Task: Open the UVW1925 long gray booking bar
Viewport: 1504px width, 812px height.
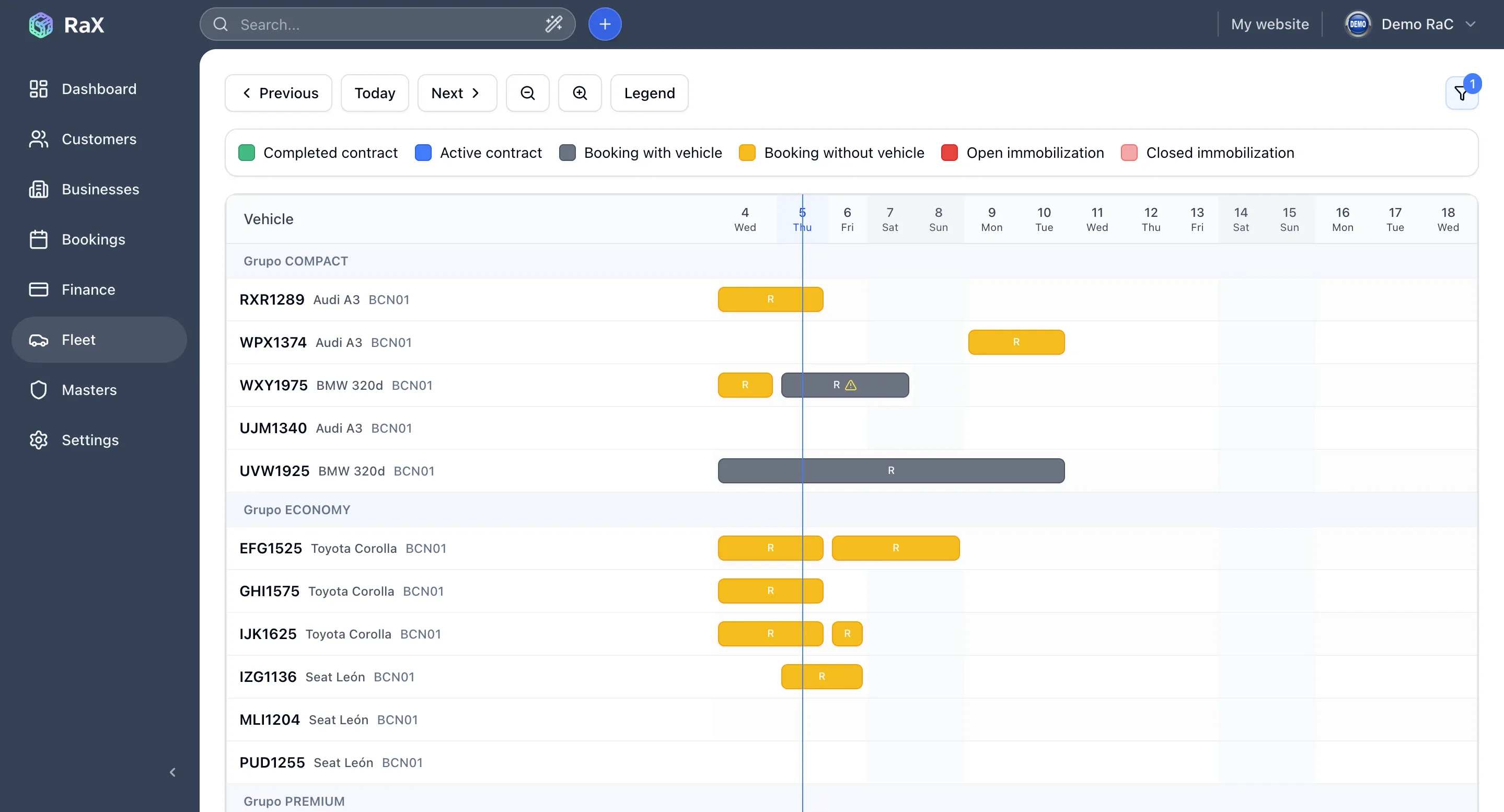Action: tap(891, 470)
